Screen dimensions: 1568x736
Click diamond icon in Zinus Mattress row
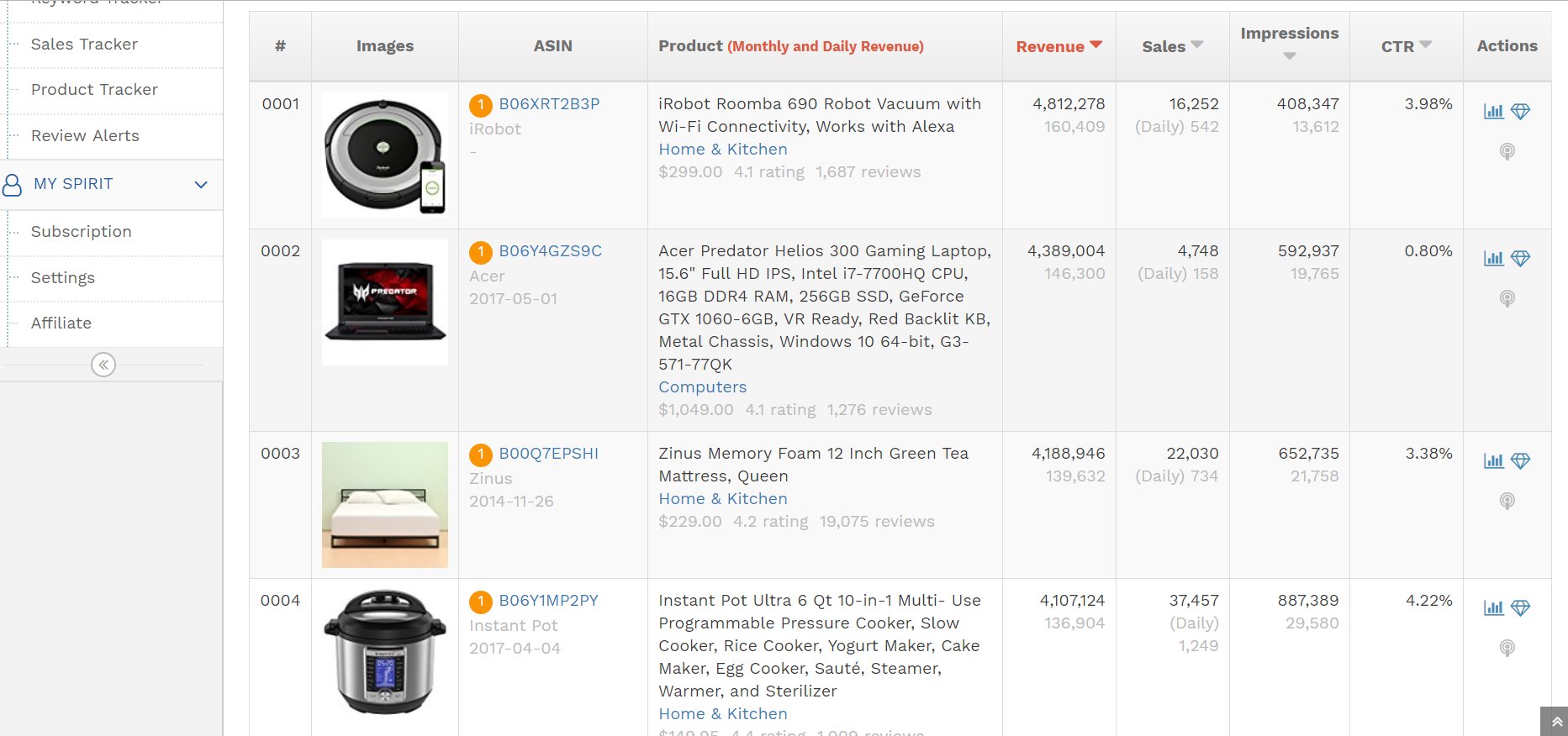[x=1520, y=460]
